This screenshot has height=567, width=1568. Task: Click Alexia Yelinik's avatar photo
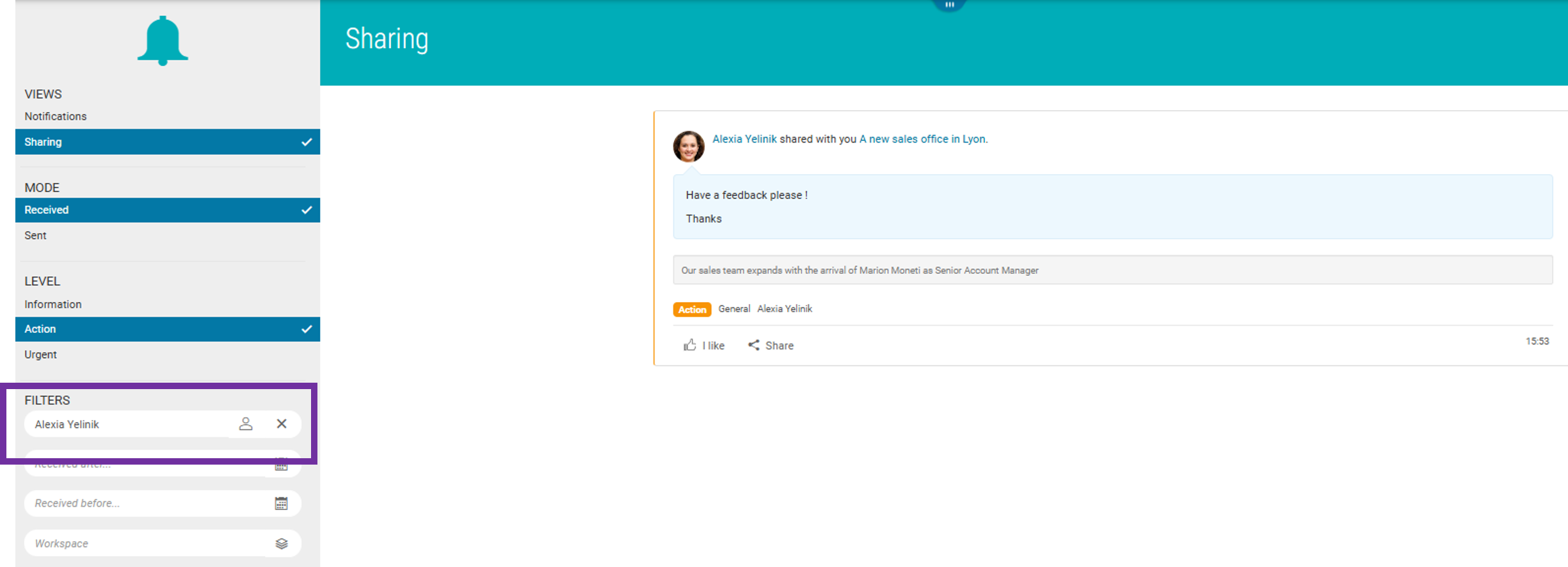(689, 147)
